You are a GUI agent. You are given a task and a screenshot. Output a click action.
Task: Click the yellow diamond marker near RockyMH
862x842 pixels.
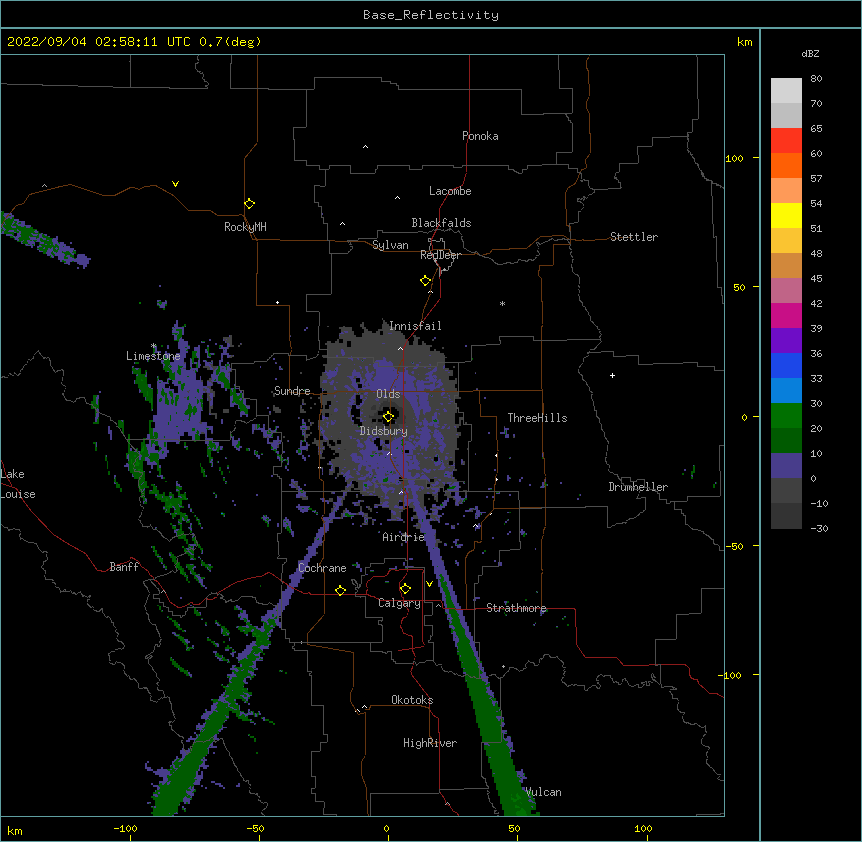pos(250,204)
